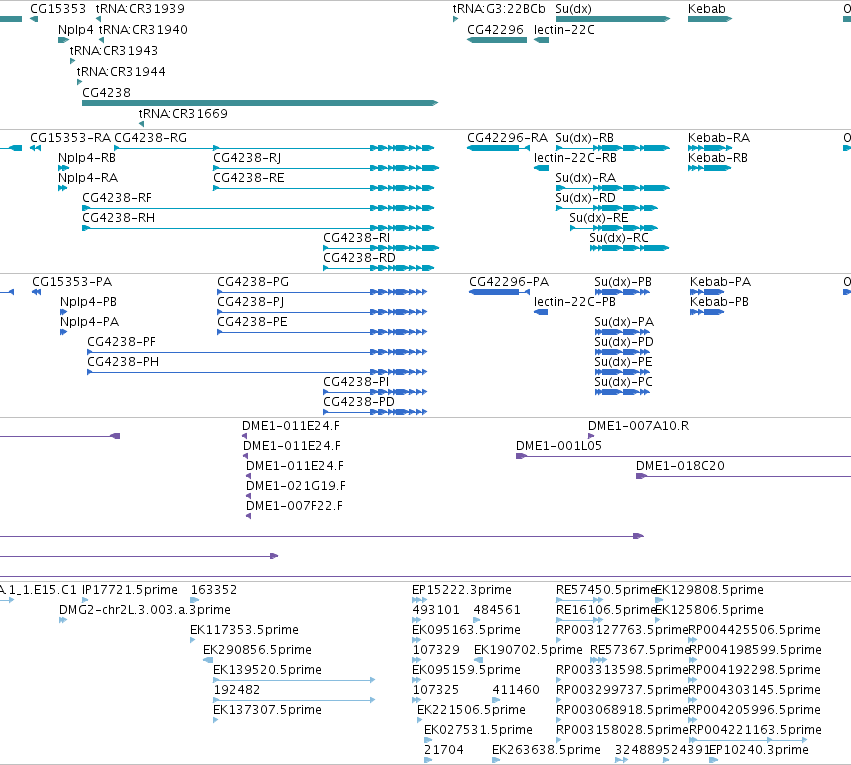The height and width of the screenshot is (765, 851).
Task: Click tRNA:CR31940 label
Action: 143,30
